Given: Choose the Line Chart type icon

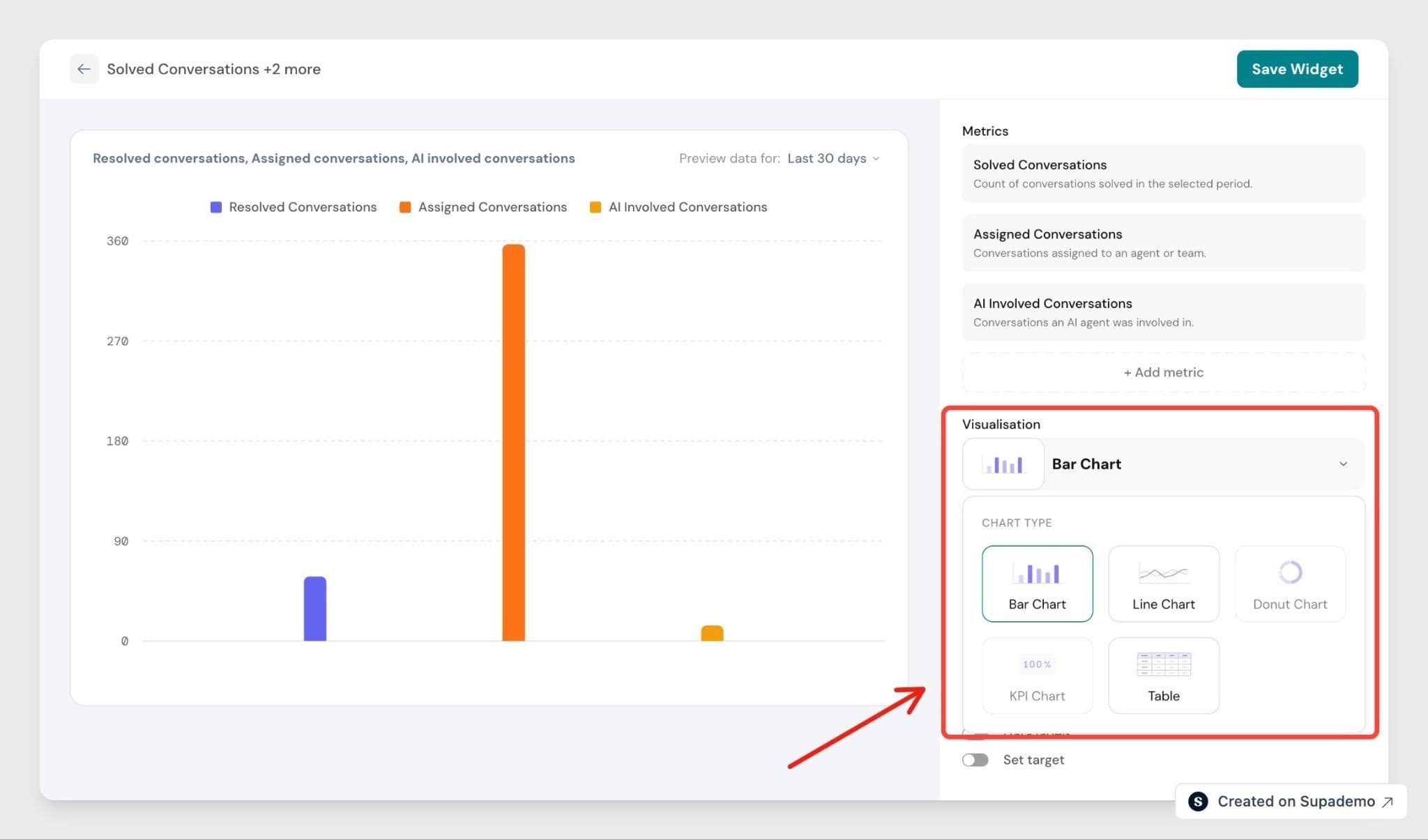Looking at the screenshot, I should [1163, 574].
